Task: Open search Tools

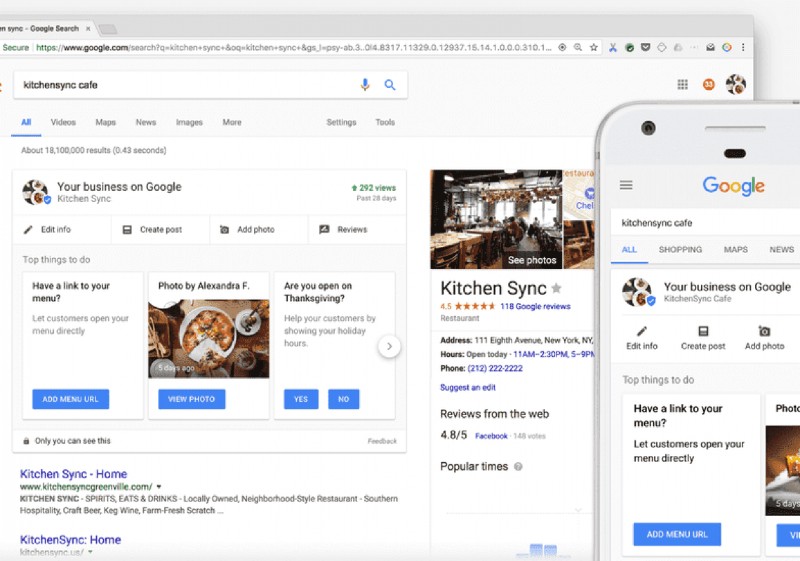Action: click(385, 122)
